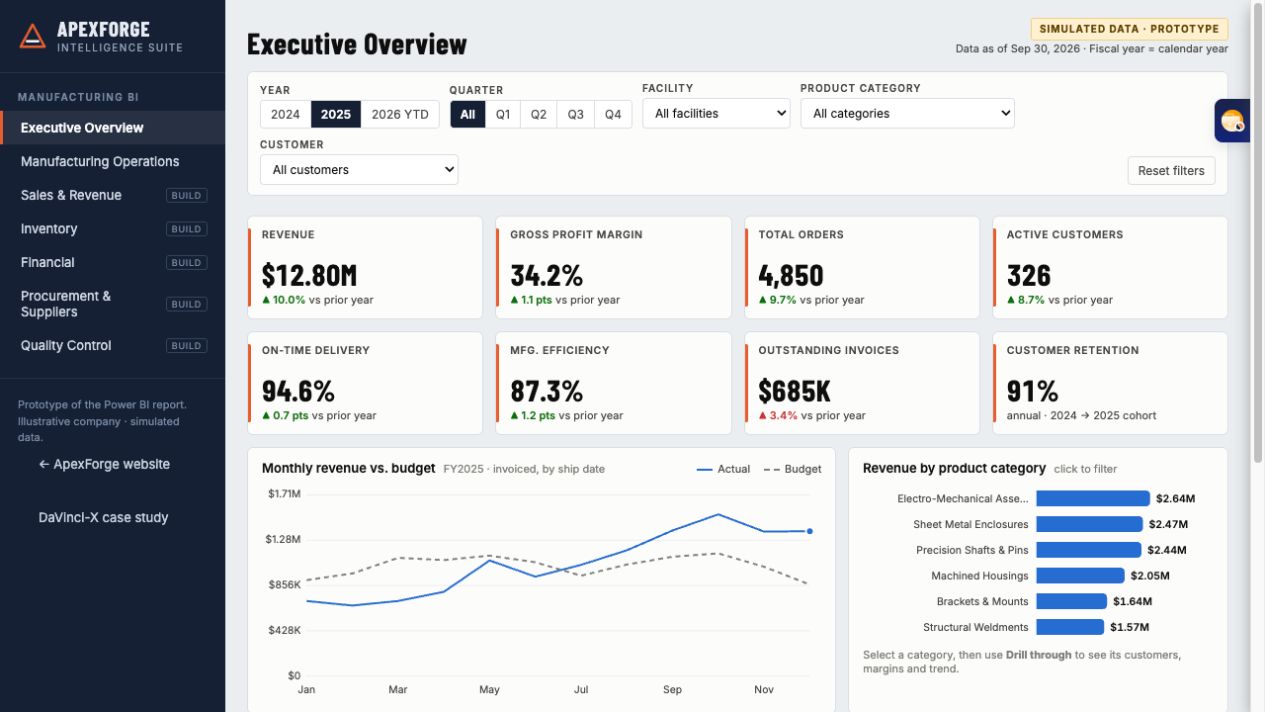Click the Structural Weldments bar

tap(1070, 627)
